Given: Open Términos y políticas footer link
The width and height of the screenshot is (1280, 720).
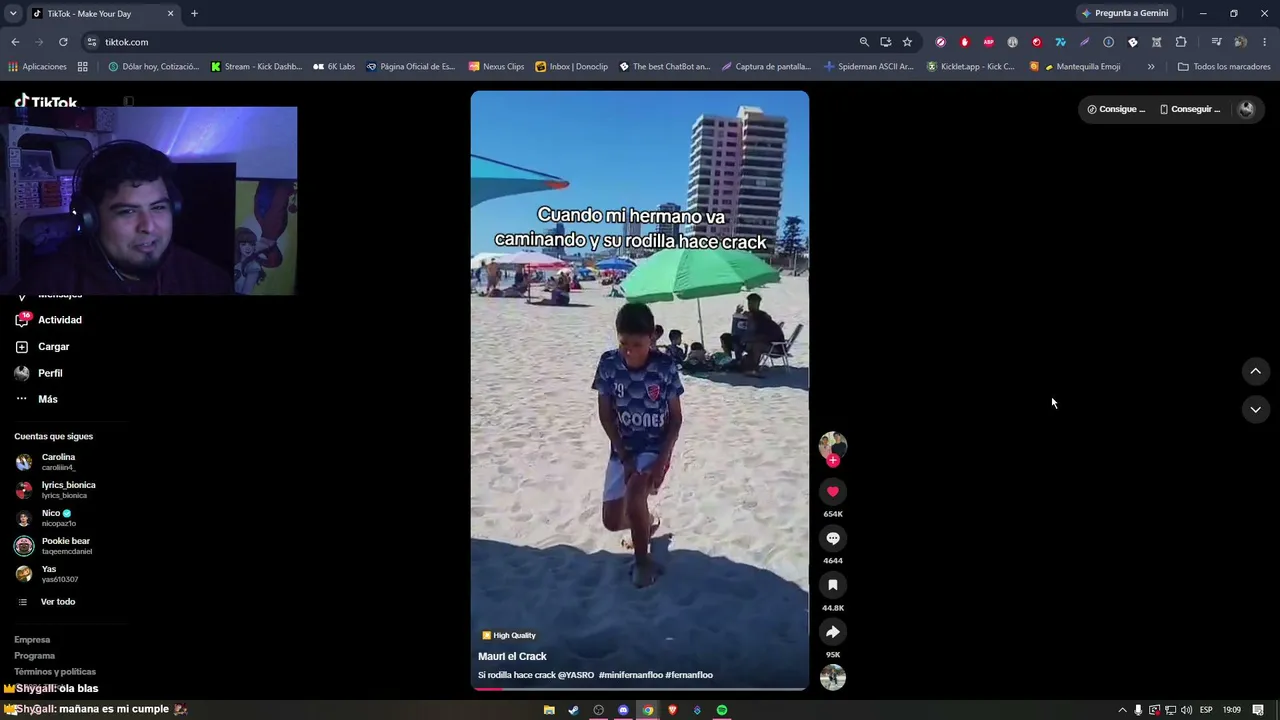Looking at the screenshot, I should [x=55, y=672].
